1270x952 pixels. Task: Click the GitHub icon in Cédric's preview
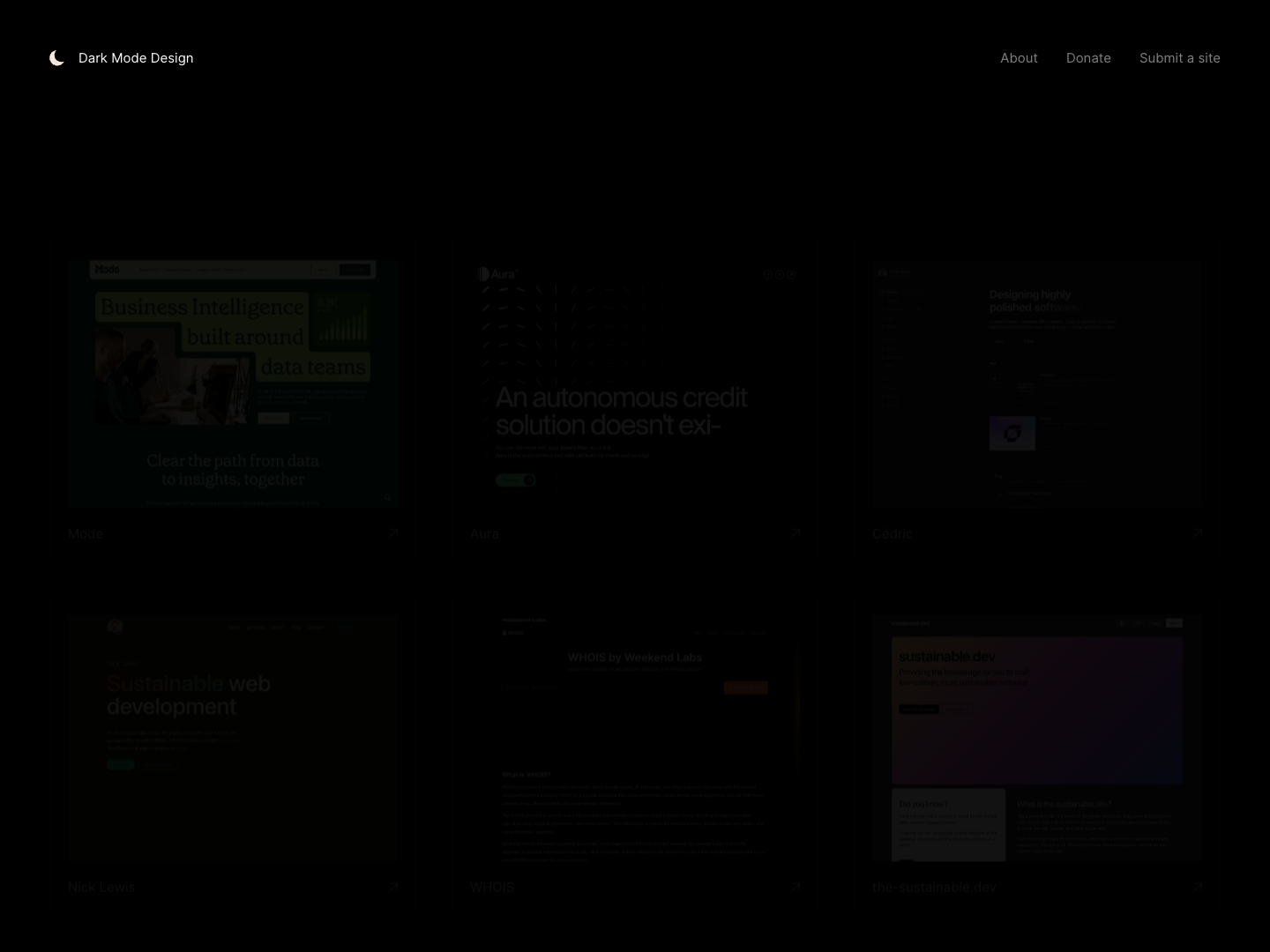pyautogui.click(x=1012, y=433)
